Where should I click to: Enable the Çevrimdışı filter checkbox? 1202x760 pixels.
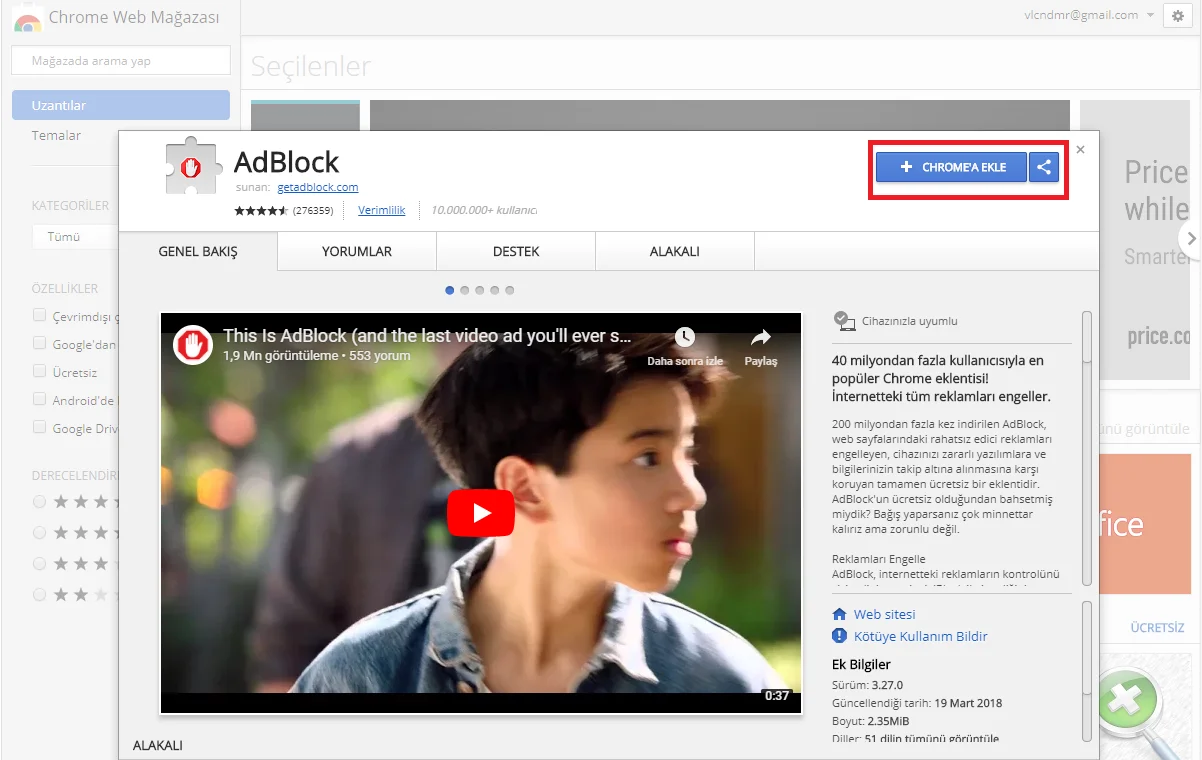pyautogui.click(x=40, y=315)
